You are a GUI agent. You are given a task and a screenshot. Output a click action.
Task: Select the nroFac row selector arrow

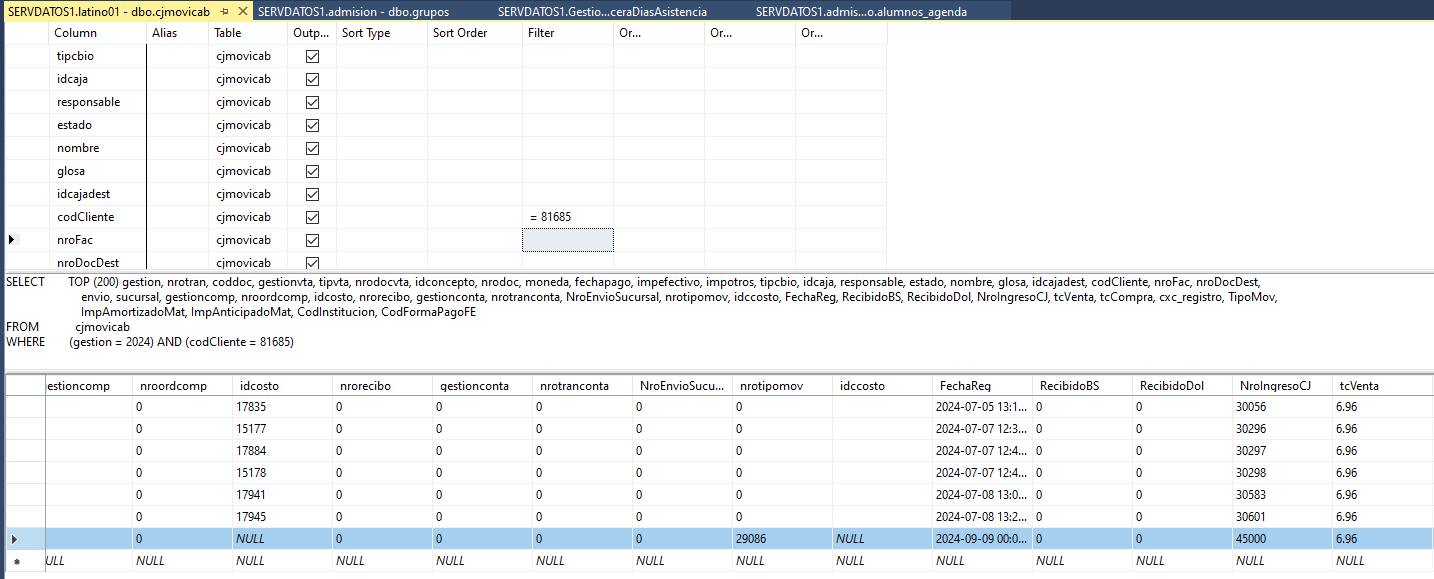coord(13,240)
